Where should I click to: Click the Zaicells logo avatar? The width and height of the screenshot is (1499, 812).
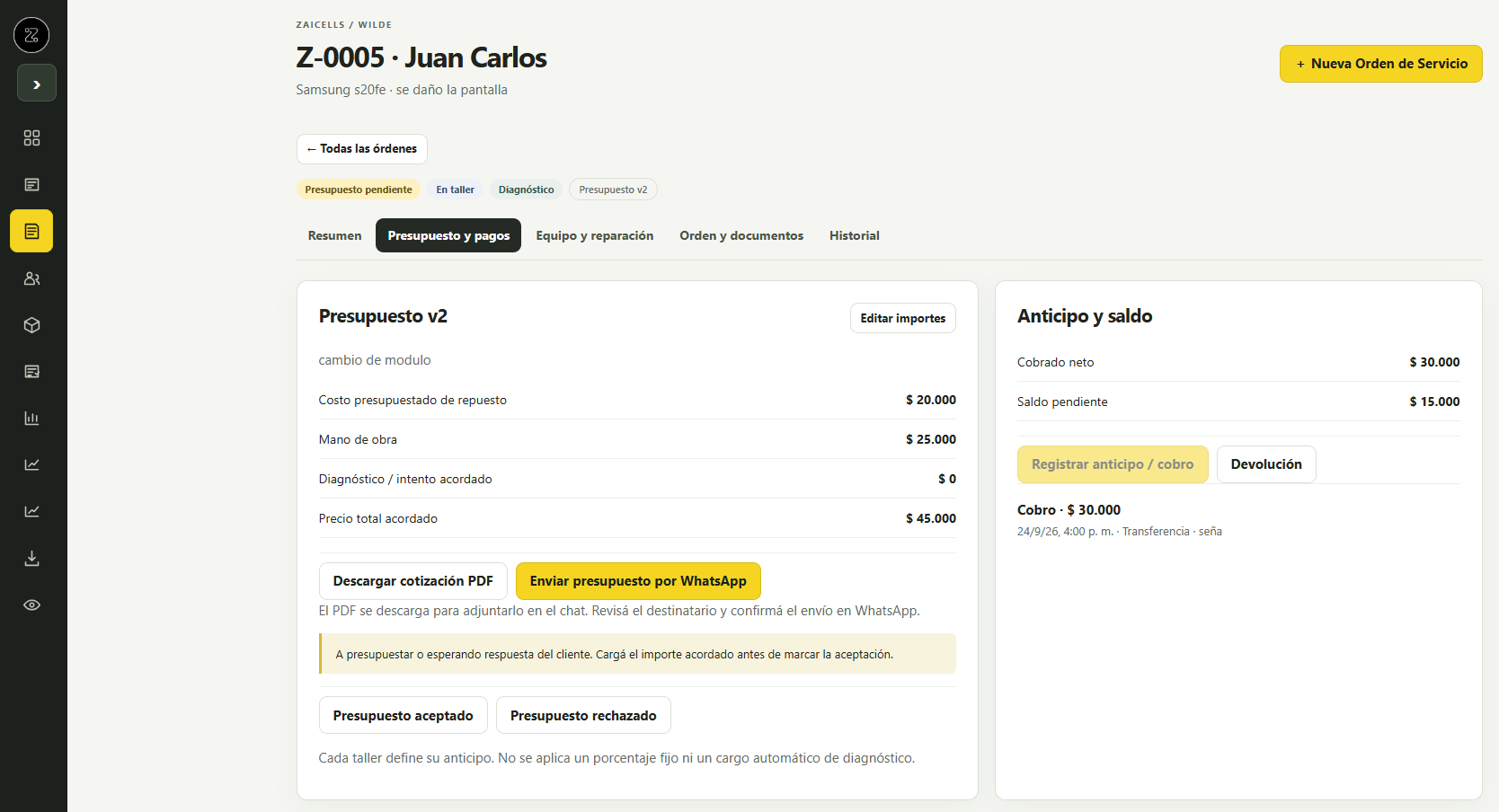[x=31, y=35]
